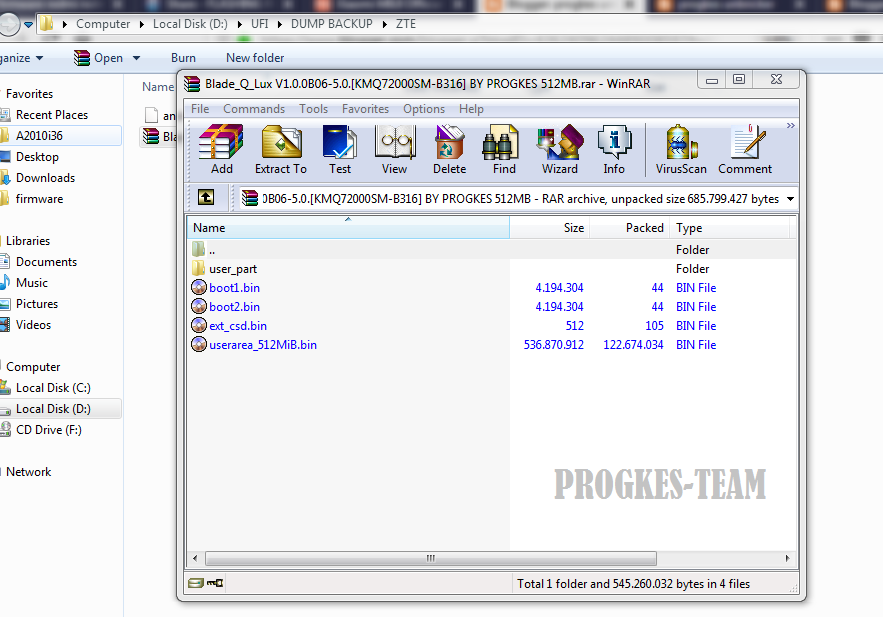Select A2010i36 favorite folder
The height and width of the screenshot is (617, 883).
(39, 135)
